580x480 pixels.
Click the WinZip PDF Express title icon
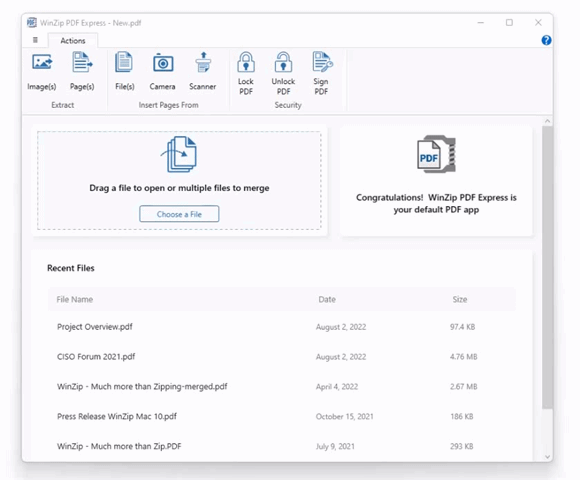[32, 23]
